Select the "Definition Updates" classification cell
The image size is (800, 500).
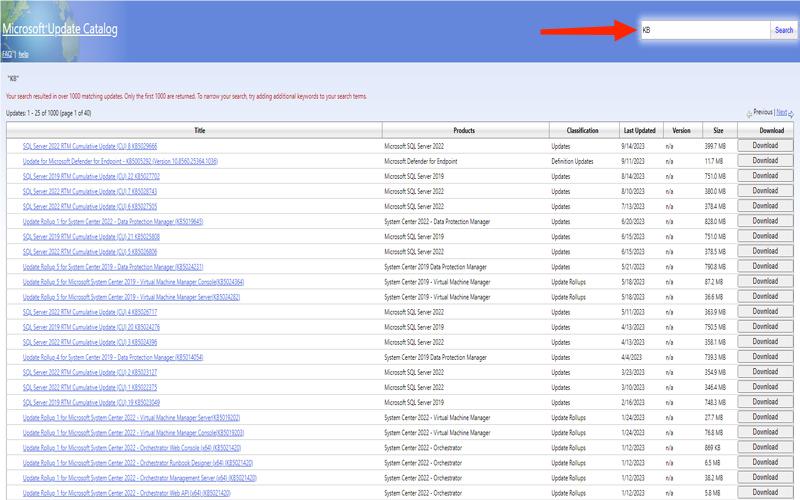(572, 161)
